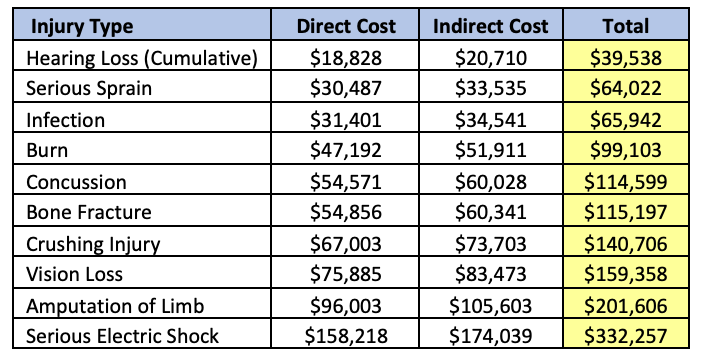Image resolution: width=701 pixels, height=362 pixels.
Task: Select Vision Loss direct cost $75,885
Action: point(345,272)
